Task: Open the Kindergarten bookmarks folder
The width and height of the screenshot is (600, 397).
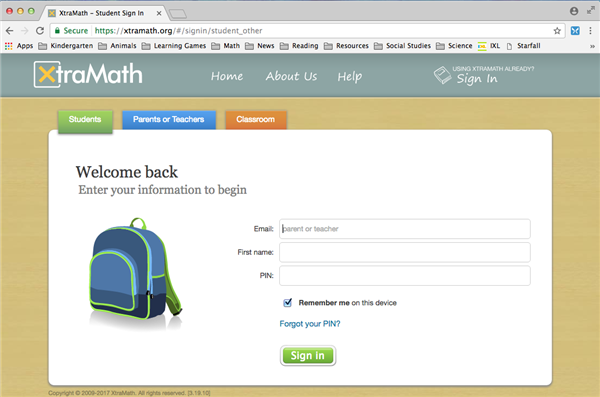Action: tap(65, 46)
